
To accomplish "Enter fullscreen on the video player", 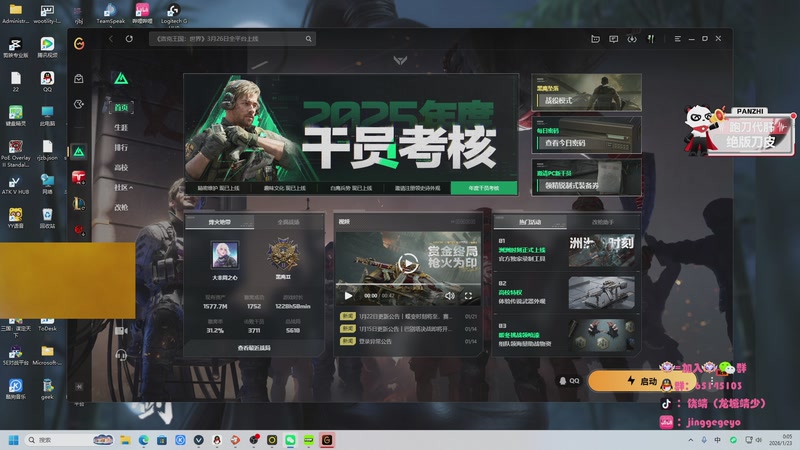I will [468, 295].
